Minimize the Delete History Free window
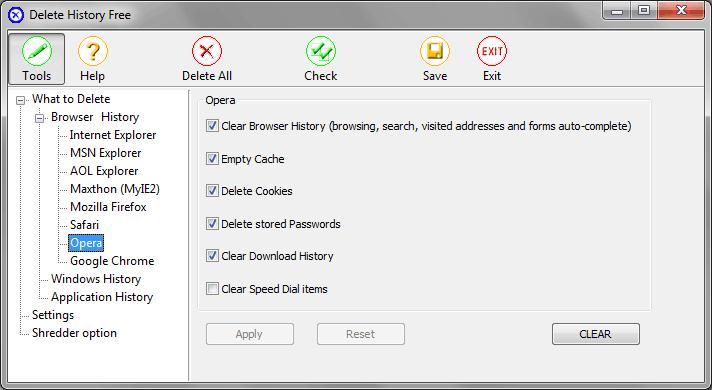712x390 pixels. click(x=617, y=11)
